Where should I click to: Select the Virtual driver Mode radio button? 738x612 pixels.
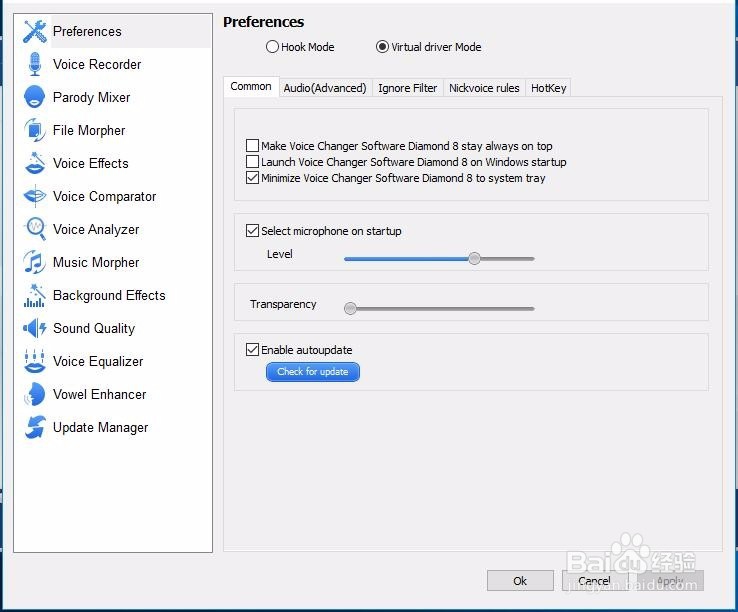(382, 47)
